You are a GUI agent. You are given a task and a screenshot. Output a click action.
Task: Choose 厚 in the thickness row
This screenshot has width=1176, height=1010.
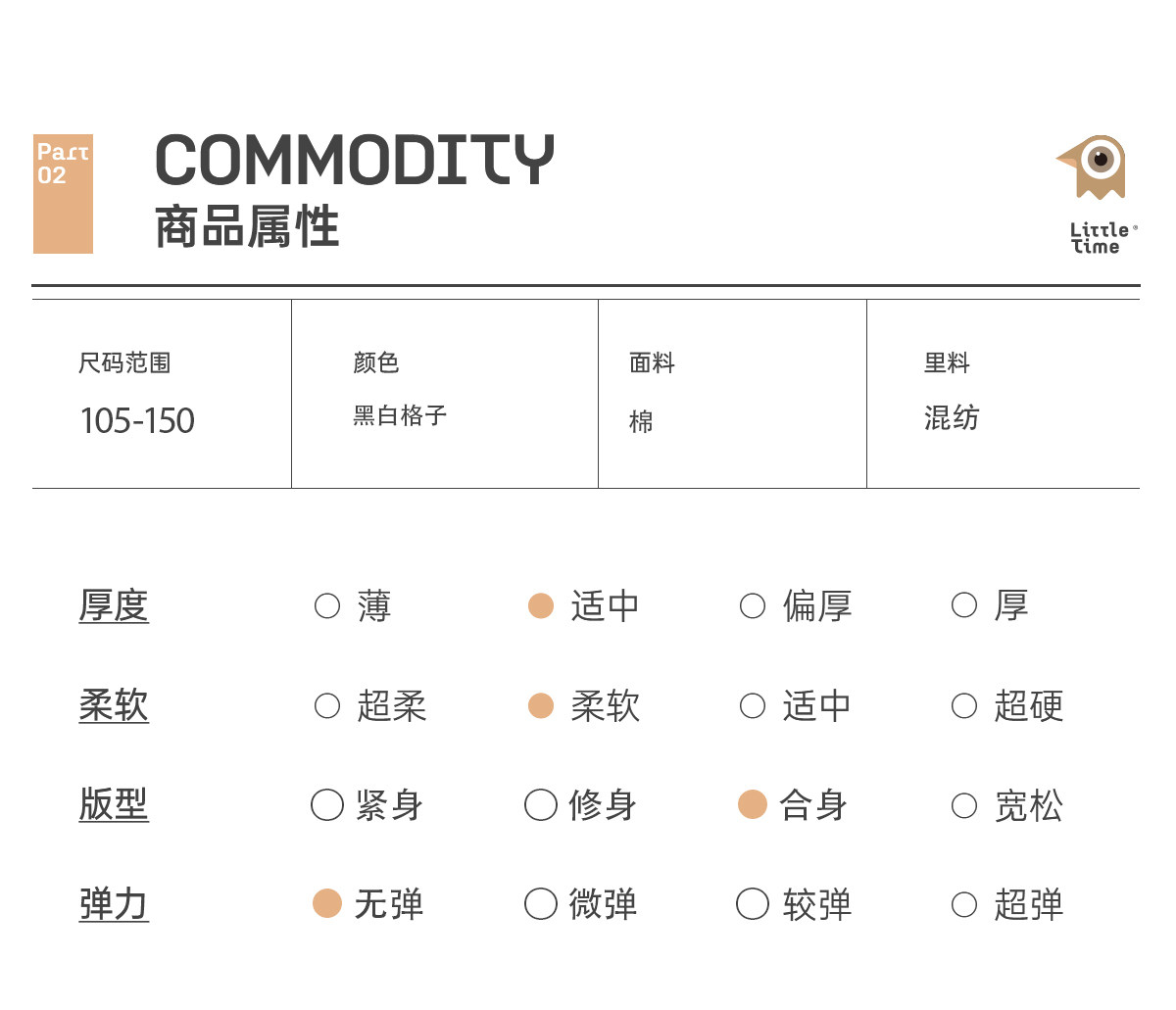964,606
